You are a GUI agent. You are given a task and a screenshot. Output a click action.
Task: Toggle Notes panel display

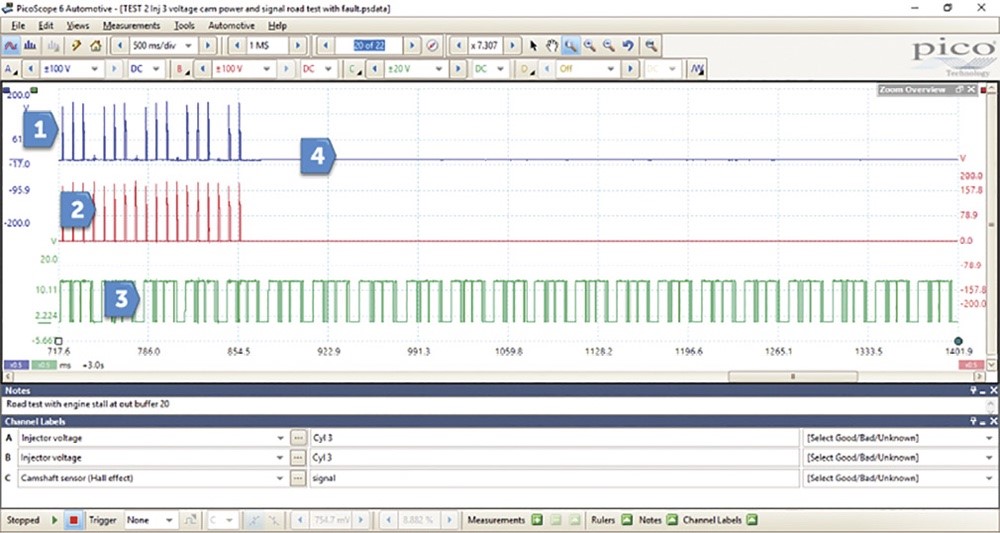[671, 520]
